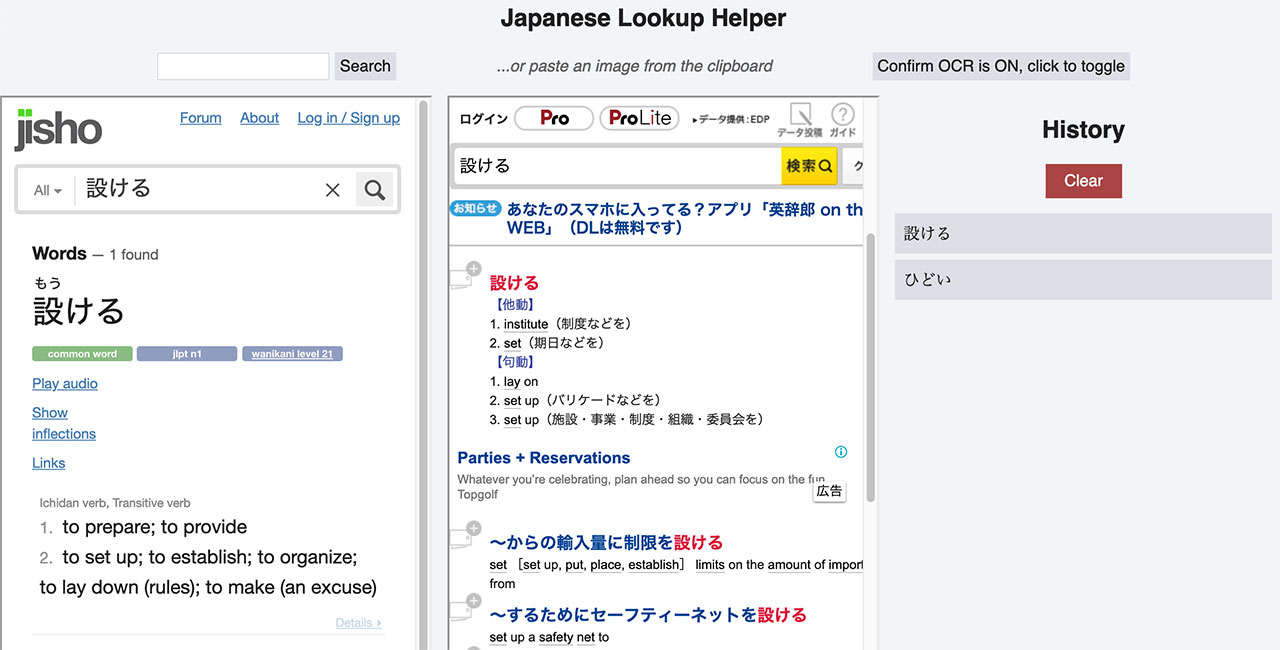Click the Jisho pane vertical scrollbar
Viewport: 1280px width, 650px height.
(x=423, y=373)
